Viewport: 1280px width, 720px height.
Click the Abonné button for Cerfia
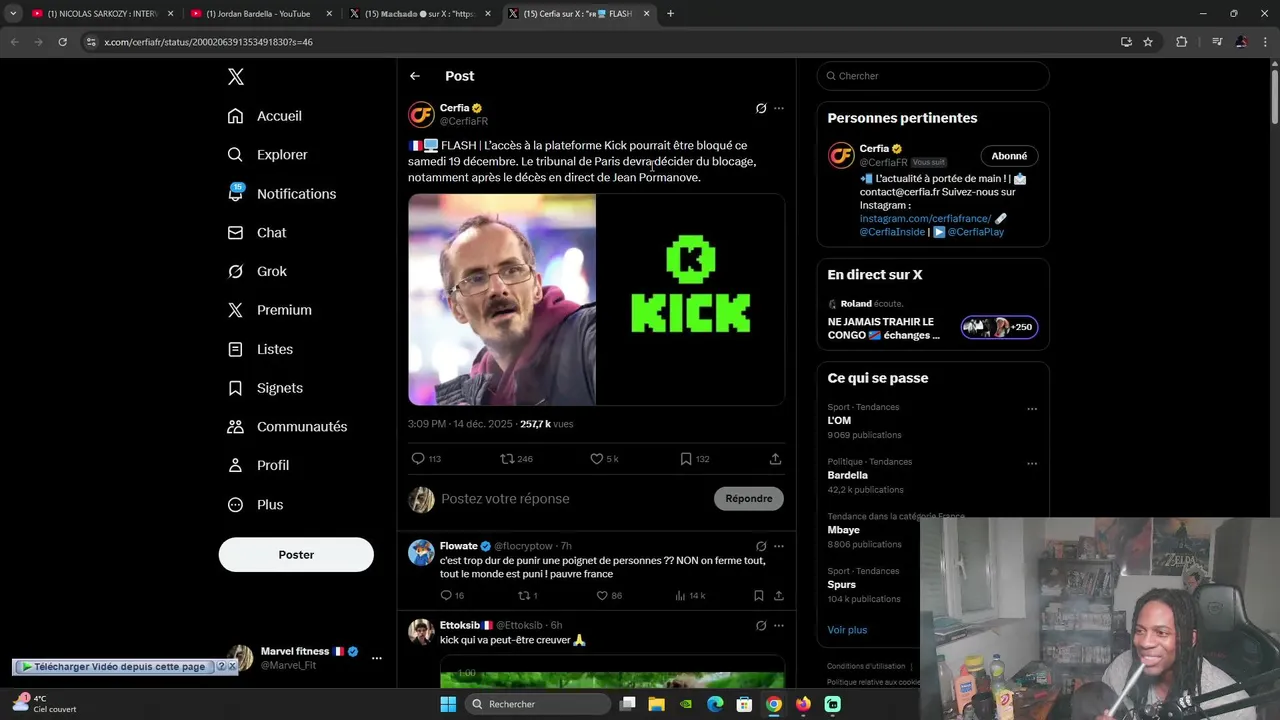click(1009, 156)
